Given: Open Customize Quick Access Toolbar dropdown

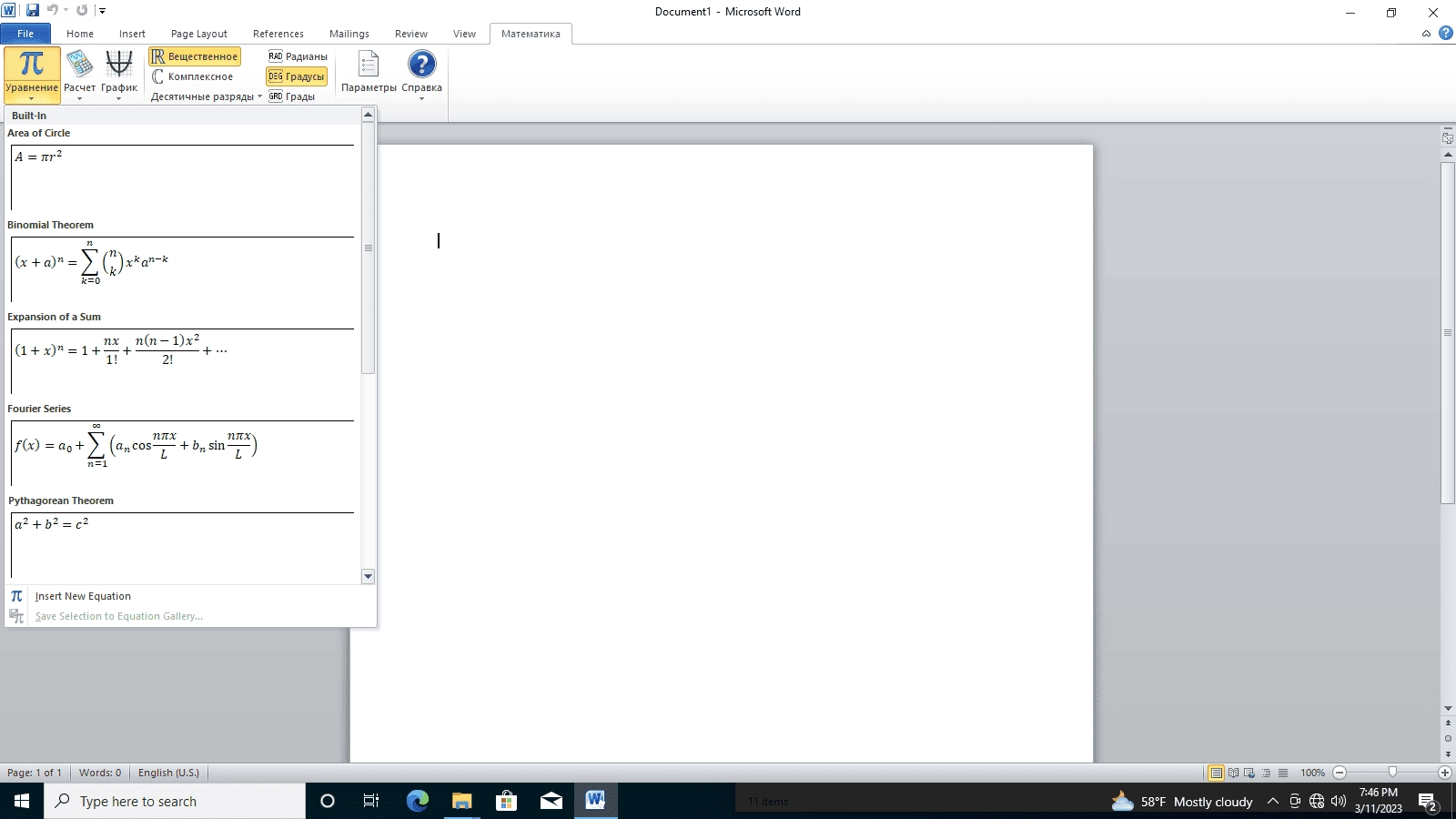Looking at the screenshot, I should 102,11.
